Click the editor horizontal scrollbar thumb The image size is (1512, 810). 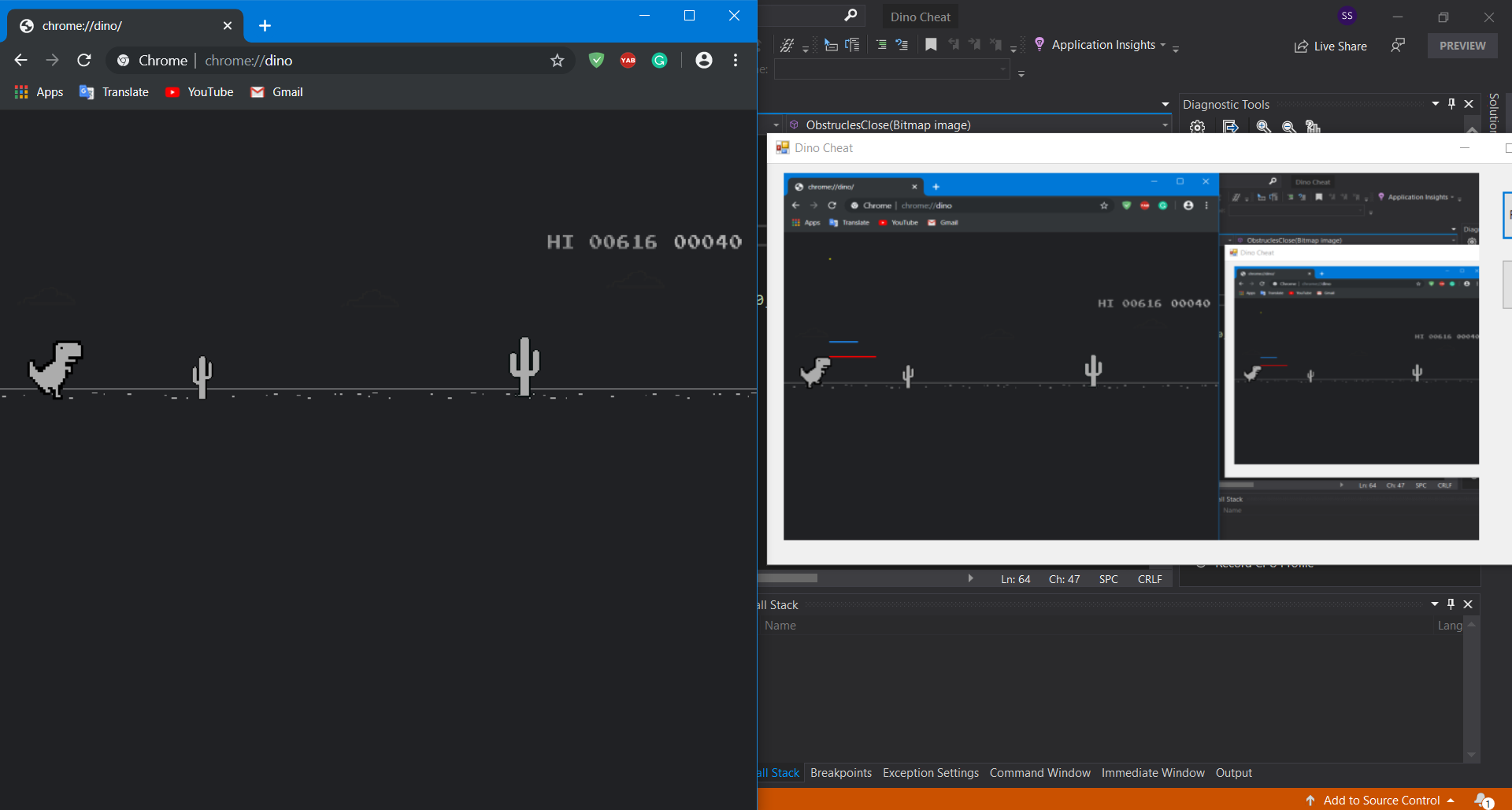tap(787, 578)
